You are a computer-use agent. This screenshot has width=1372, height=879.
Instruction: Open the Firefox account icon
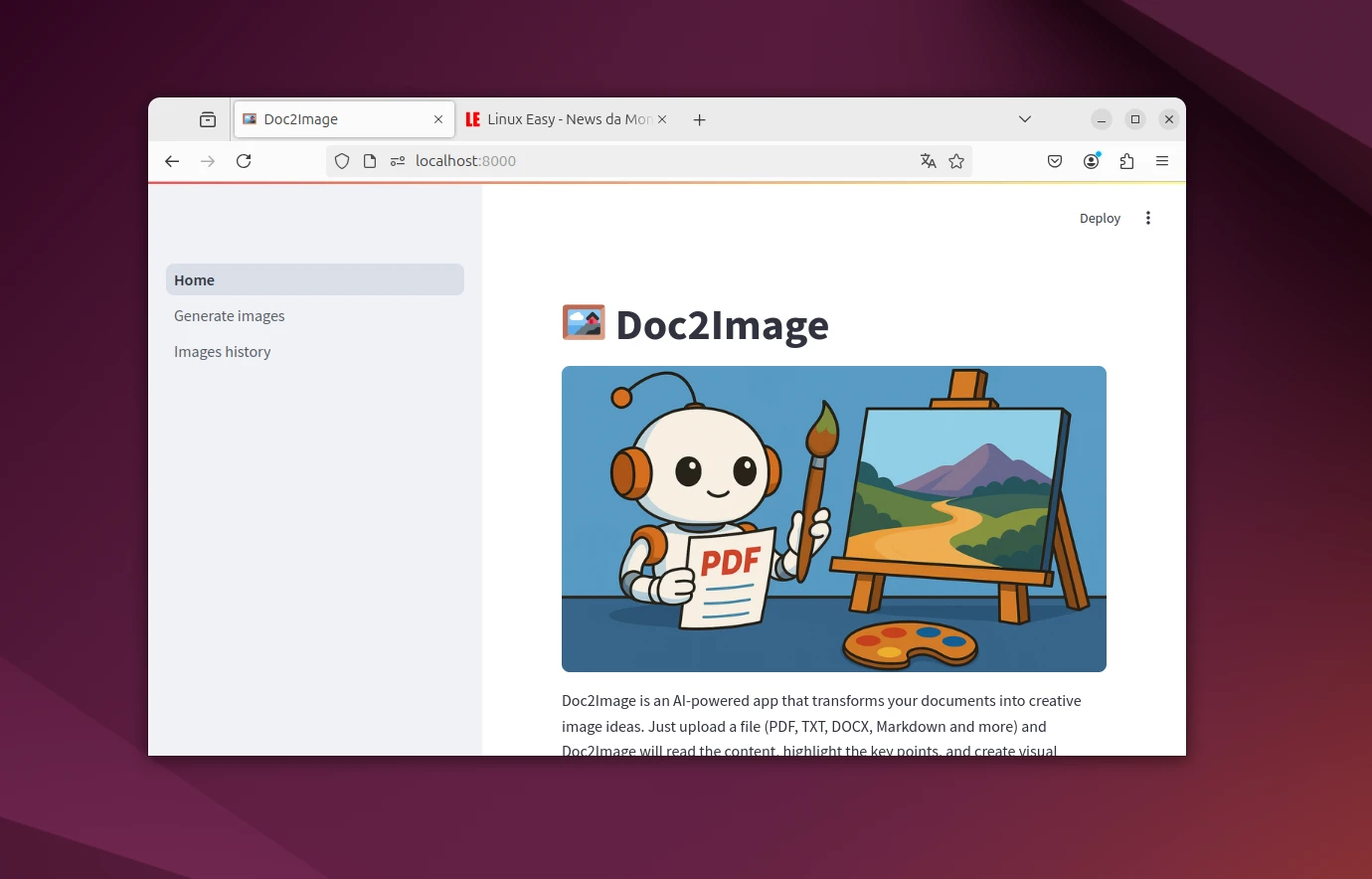tap(1091, 160)
